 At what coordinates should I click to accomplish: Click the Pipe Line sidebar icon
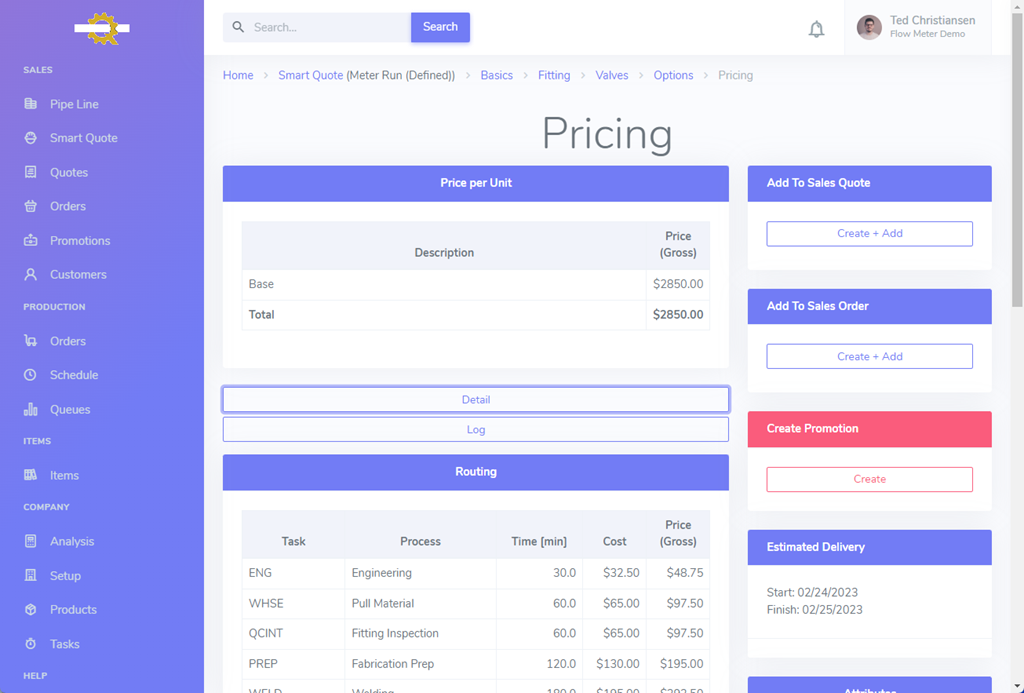click(31, 104)
